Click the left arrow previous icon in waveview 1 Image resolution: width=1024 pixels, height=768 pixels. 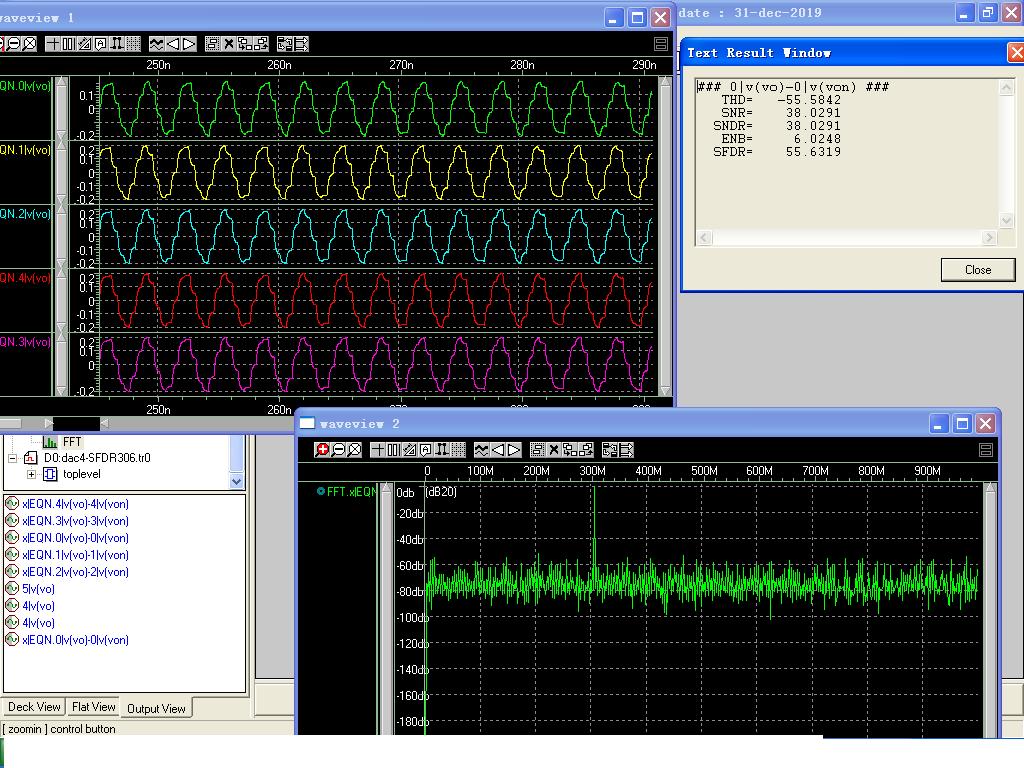172,44
